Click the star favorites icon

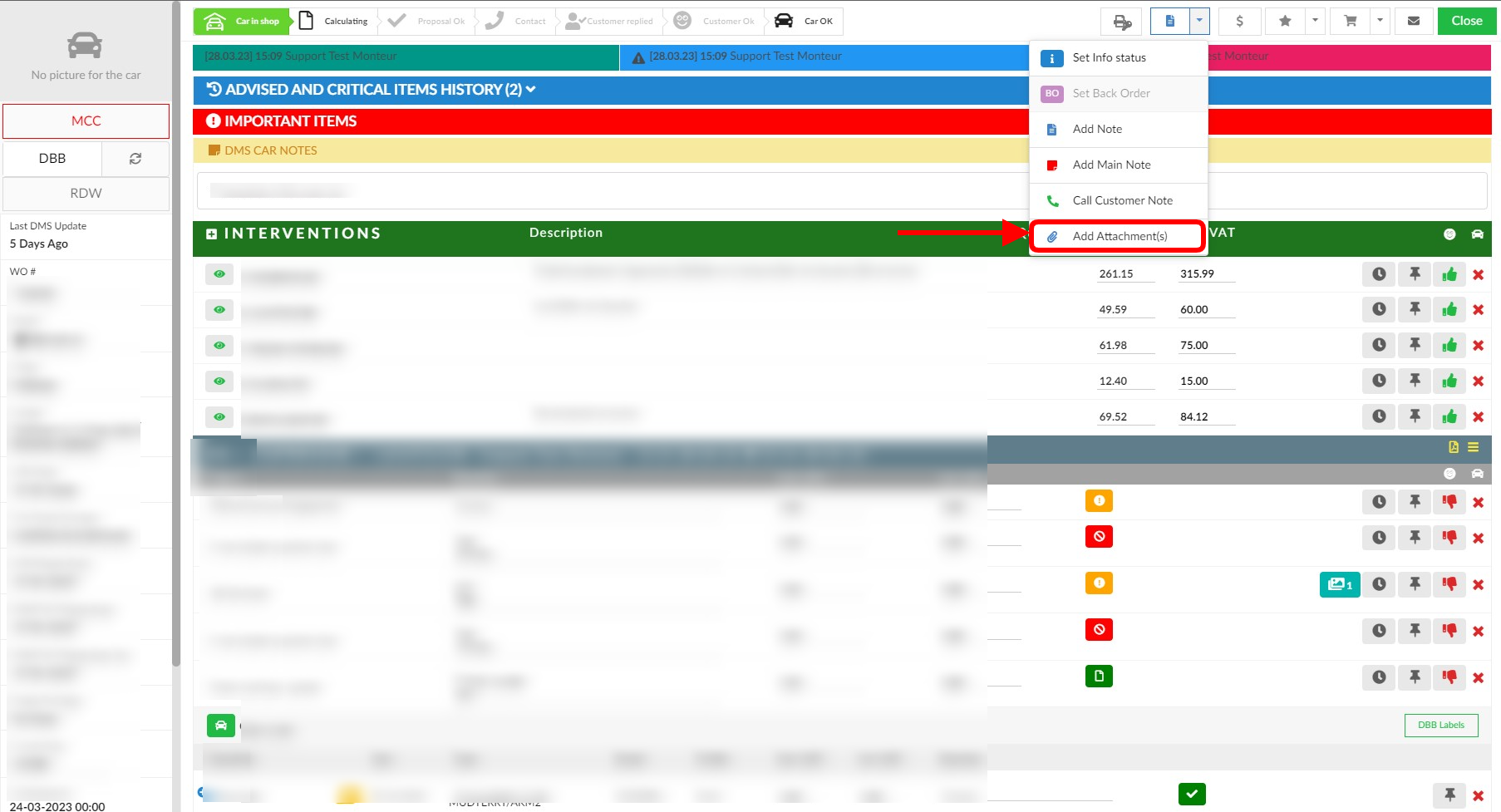[1285, 21]
